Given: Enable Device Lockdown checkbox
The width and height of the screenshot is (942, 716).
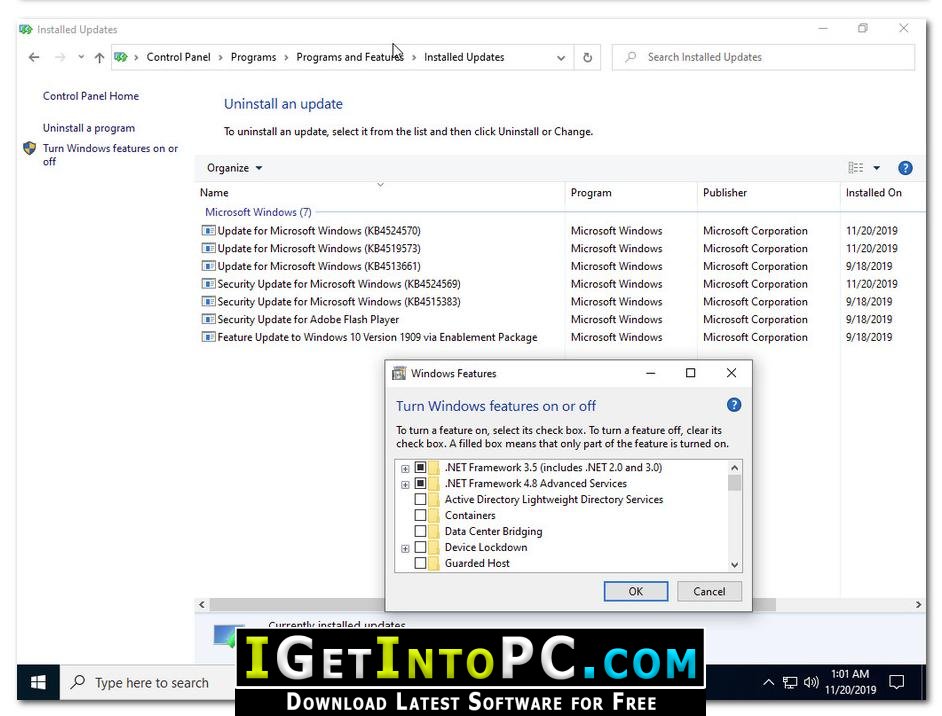Looking at the screenshot, I should pyautogui.click(x=421, y=547).
